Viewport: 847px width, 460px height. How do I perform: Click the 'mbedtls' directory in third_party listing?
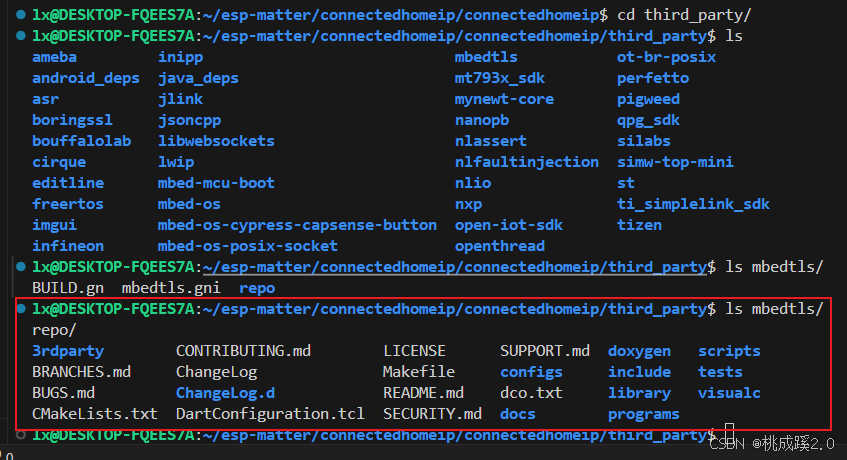486,57
